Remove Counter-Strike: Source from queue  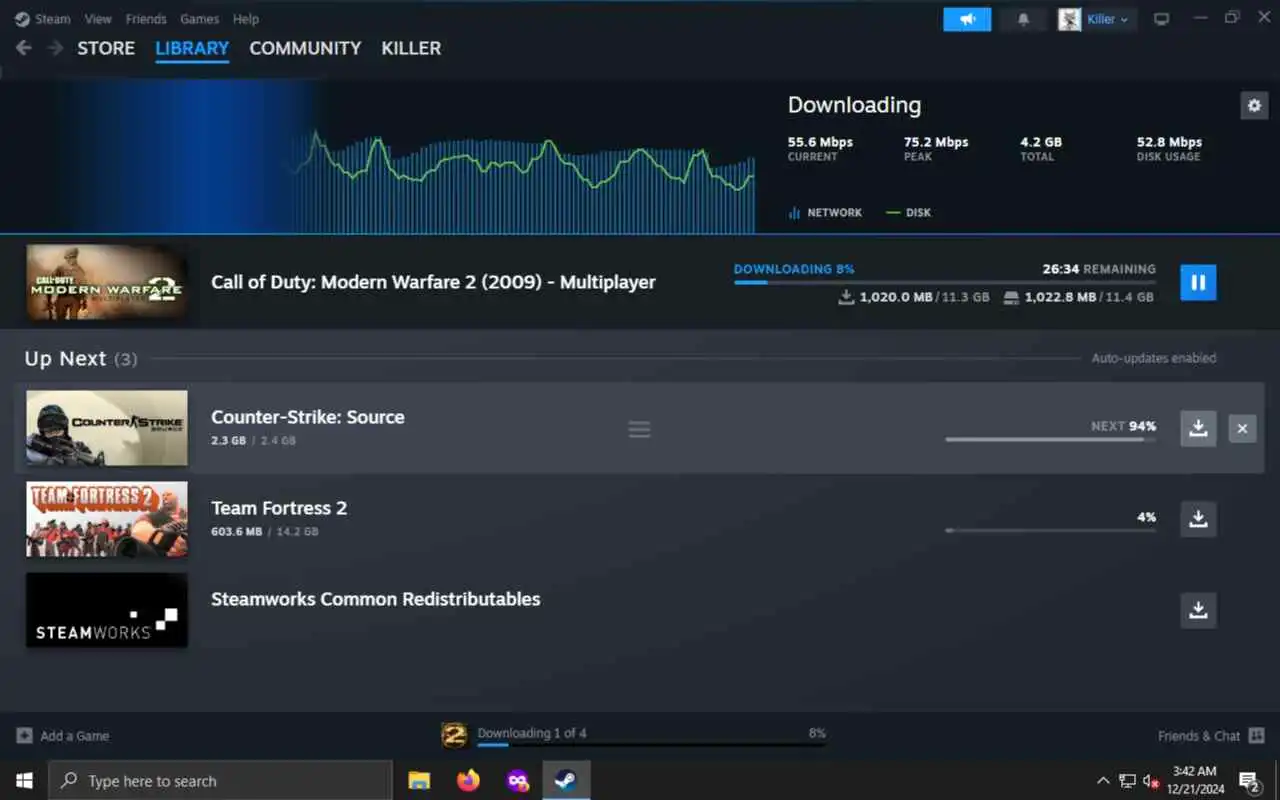click(x=1242, y=429)
